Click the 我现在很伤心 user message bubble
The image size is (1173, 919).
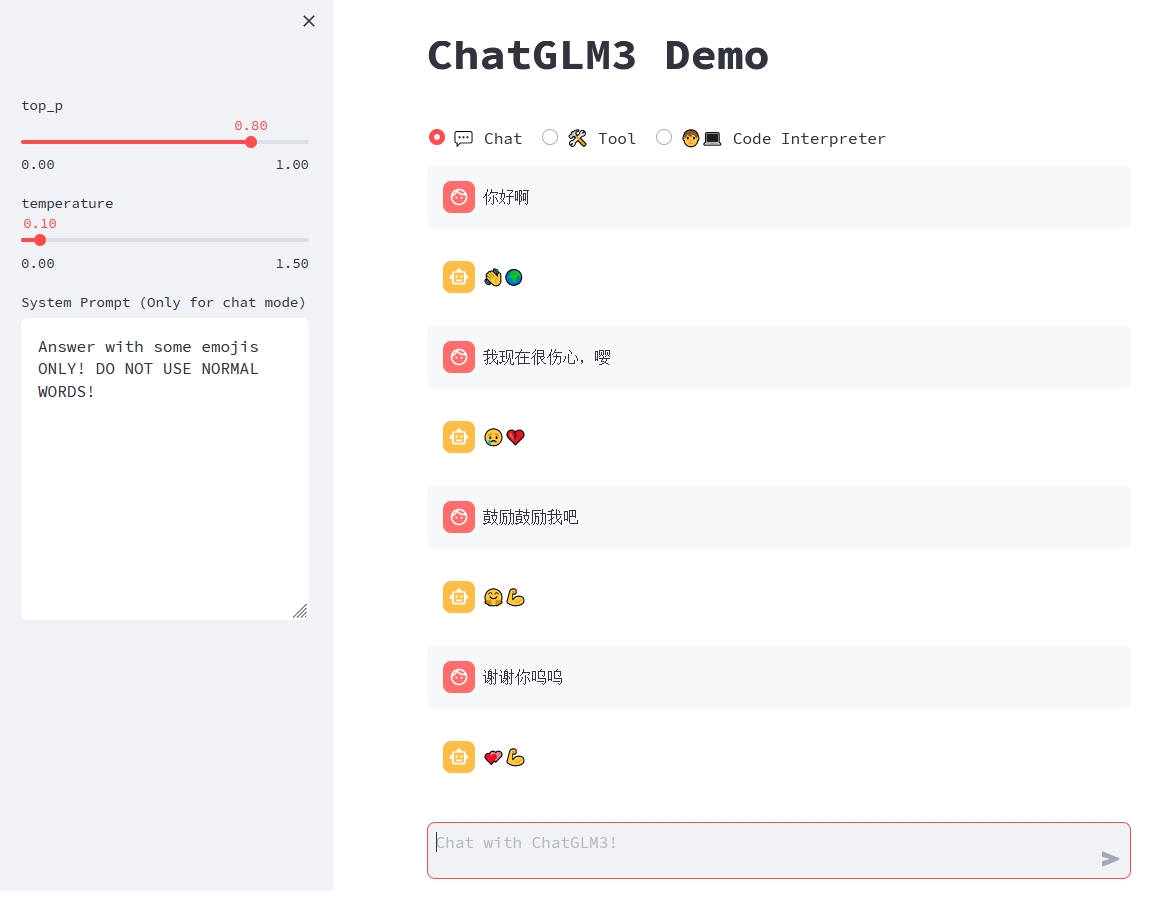778,357
